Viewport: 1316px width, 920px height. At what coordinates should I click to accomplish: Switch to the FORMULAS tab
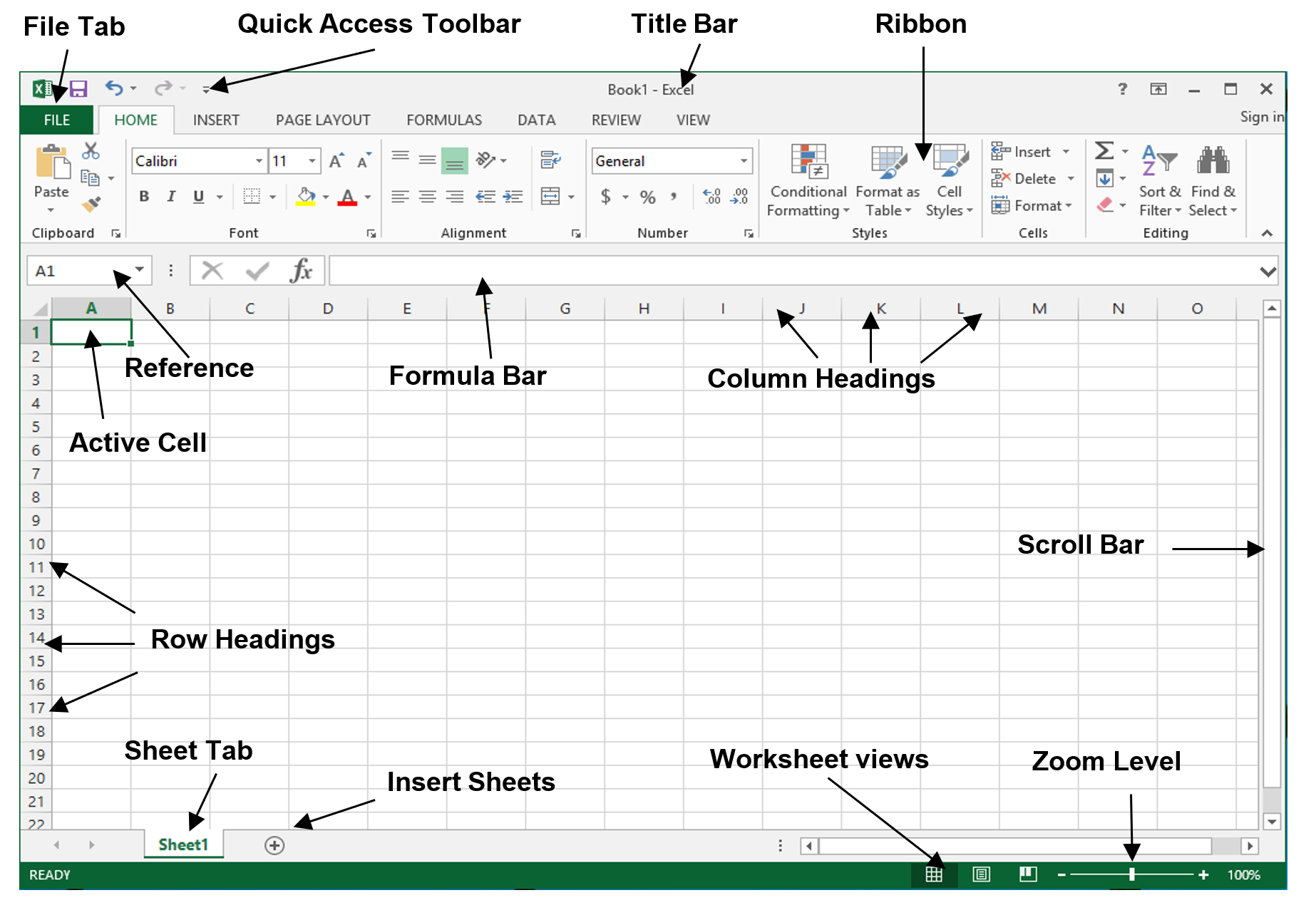click(444, 120)
